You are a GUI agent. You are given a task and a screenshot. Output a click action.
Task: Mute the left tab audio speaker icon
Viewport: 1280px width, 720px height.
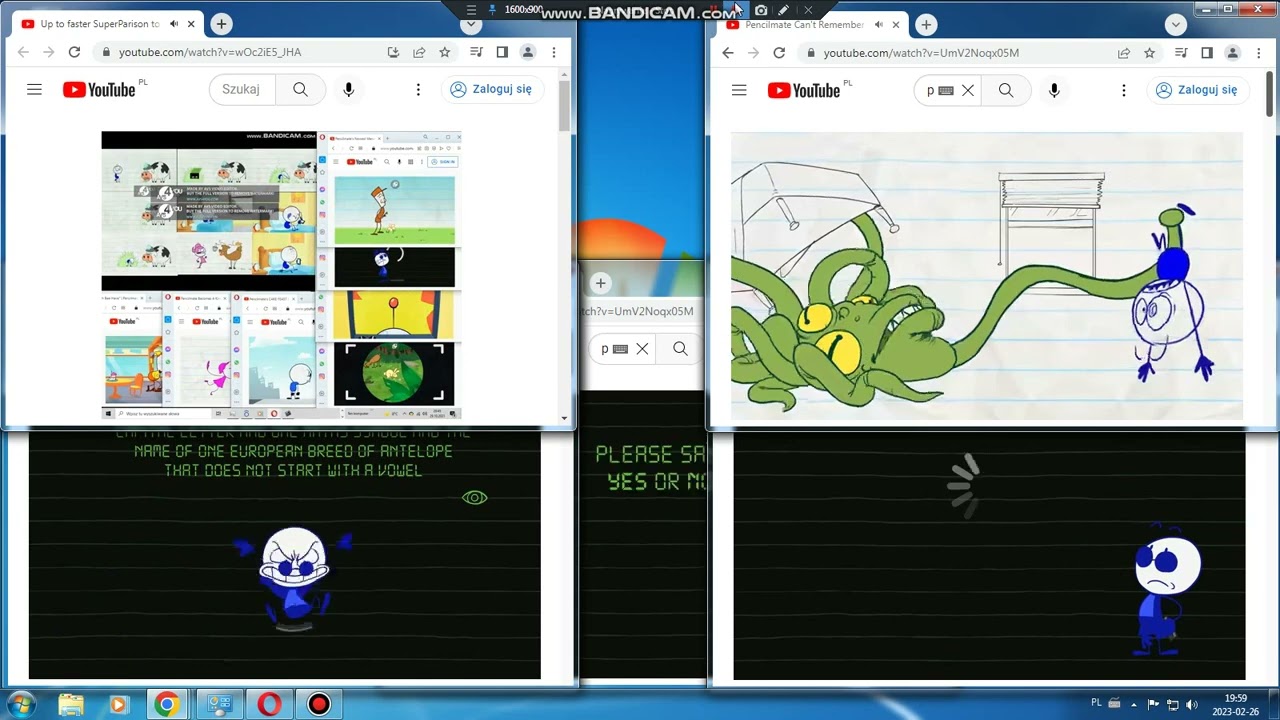[174, 24]
